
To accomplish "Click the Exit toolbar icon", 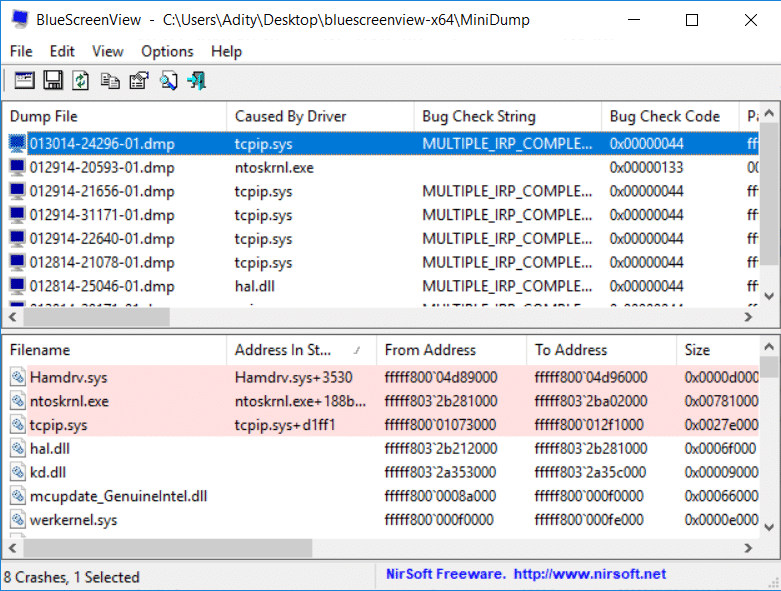I will 196,81.
